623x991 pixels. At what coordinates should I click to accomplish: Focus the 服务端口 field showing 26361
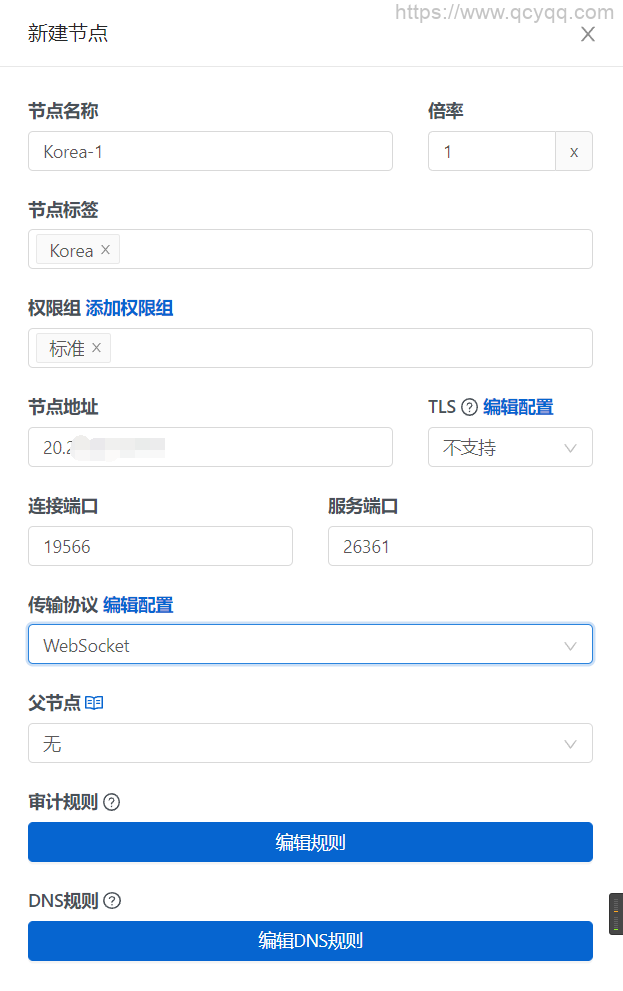pyautogui.click(x=460, y=547)
